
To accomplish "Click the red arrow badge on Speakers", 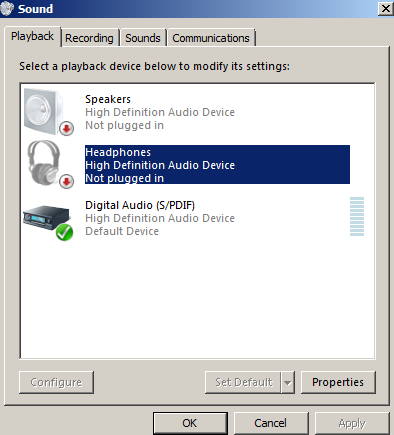I will tap(67, 129).
